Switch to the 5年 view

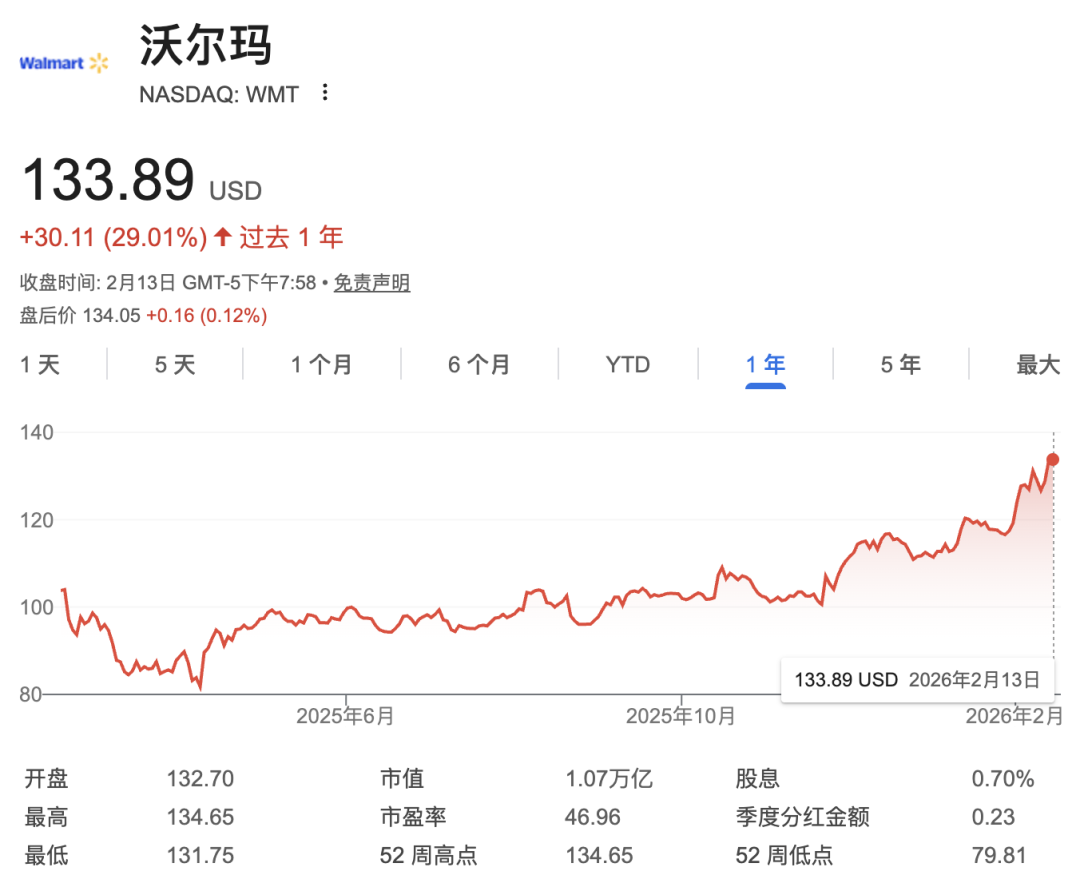click(x=901, y=365)
